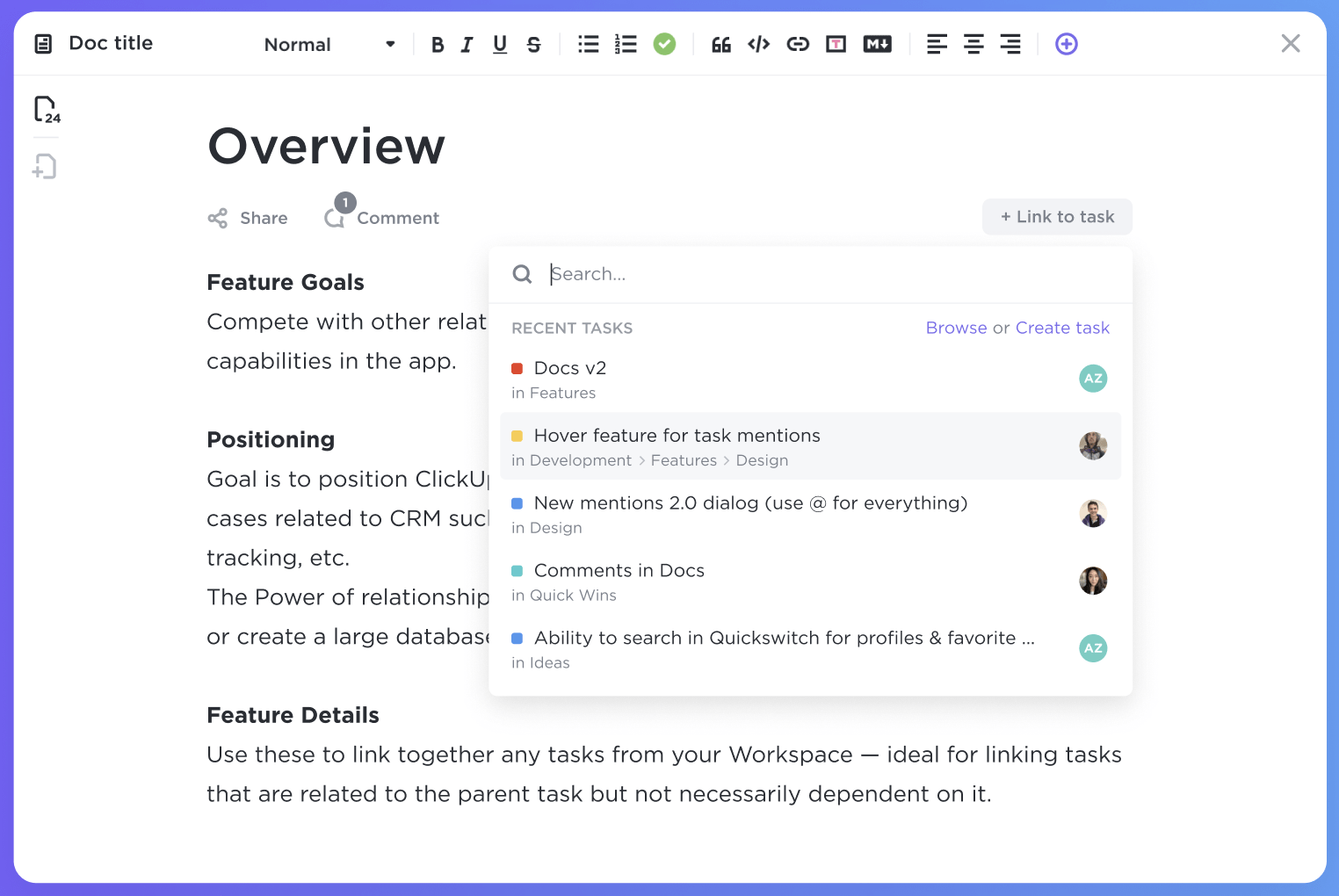Insert a numbered list
The image size is (1339, 896).
(x=626, y=44)
